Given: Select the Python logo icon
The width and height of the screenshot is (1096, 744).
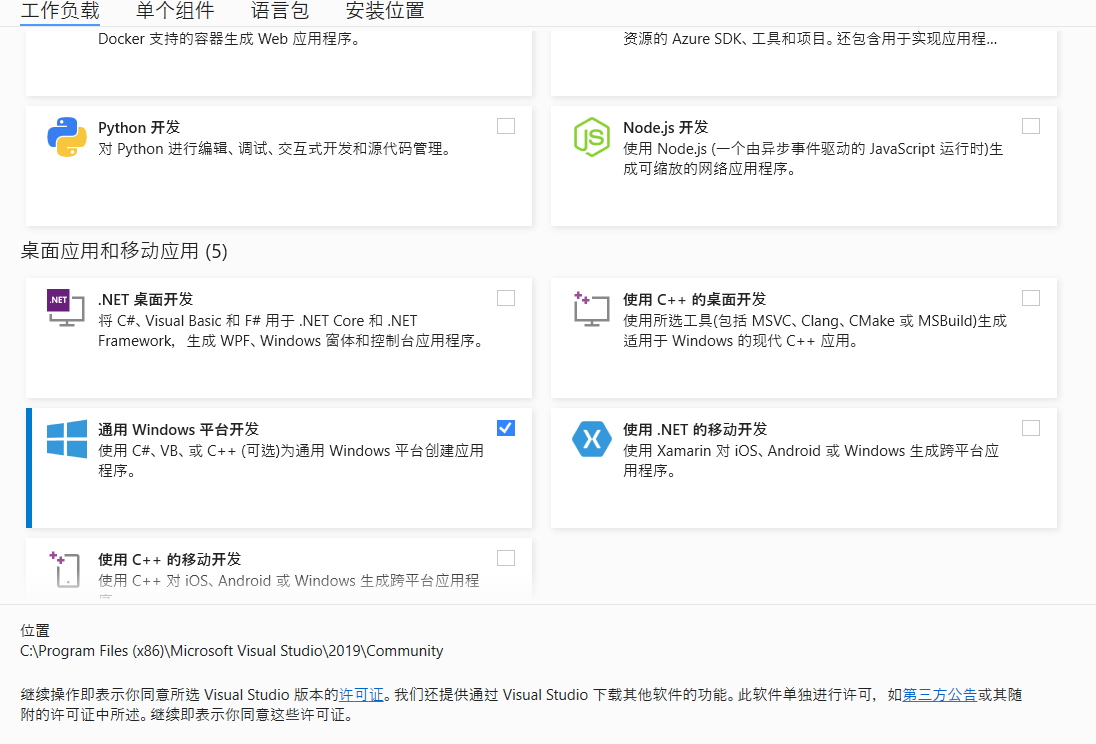Looking at the screenshot, I should click(65, 137).
